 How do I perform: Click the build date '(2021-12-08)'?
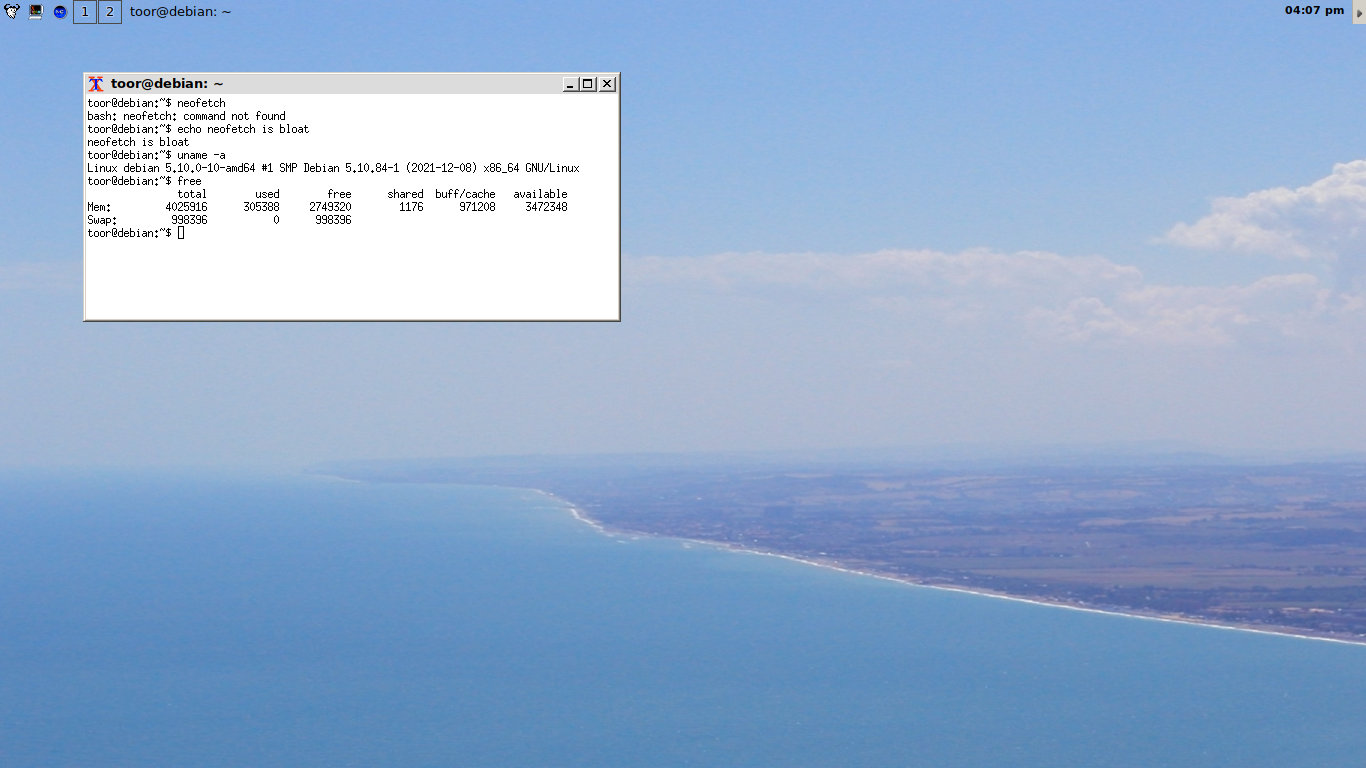(442, 168)
